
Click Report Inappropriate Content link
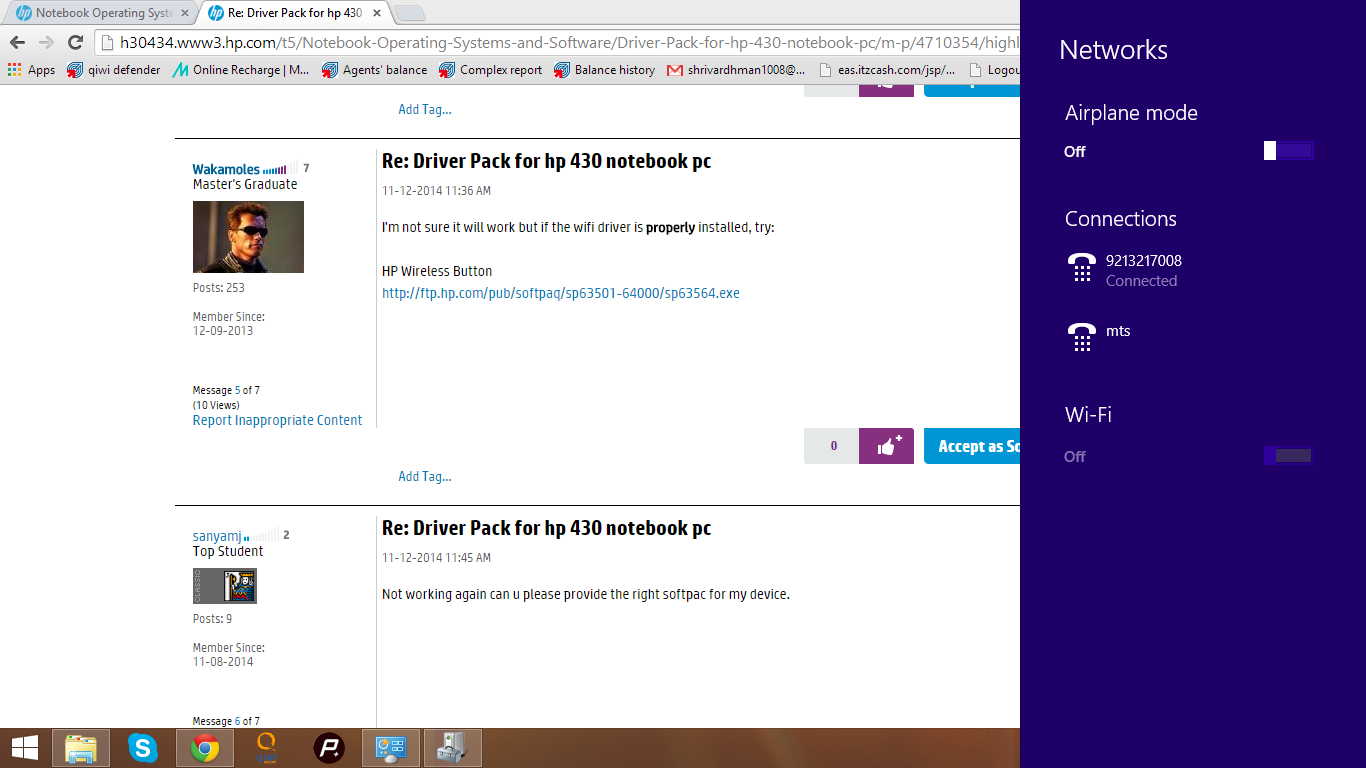coord(278,420)
